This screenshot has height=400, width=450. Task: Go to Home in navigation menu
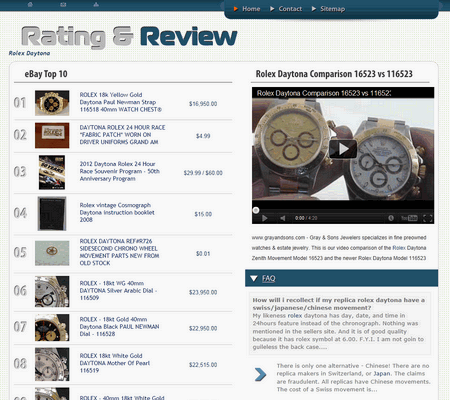251,9
